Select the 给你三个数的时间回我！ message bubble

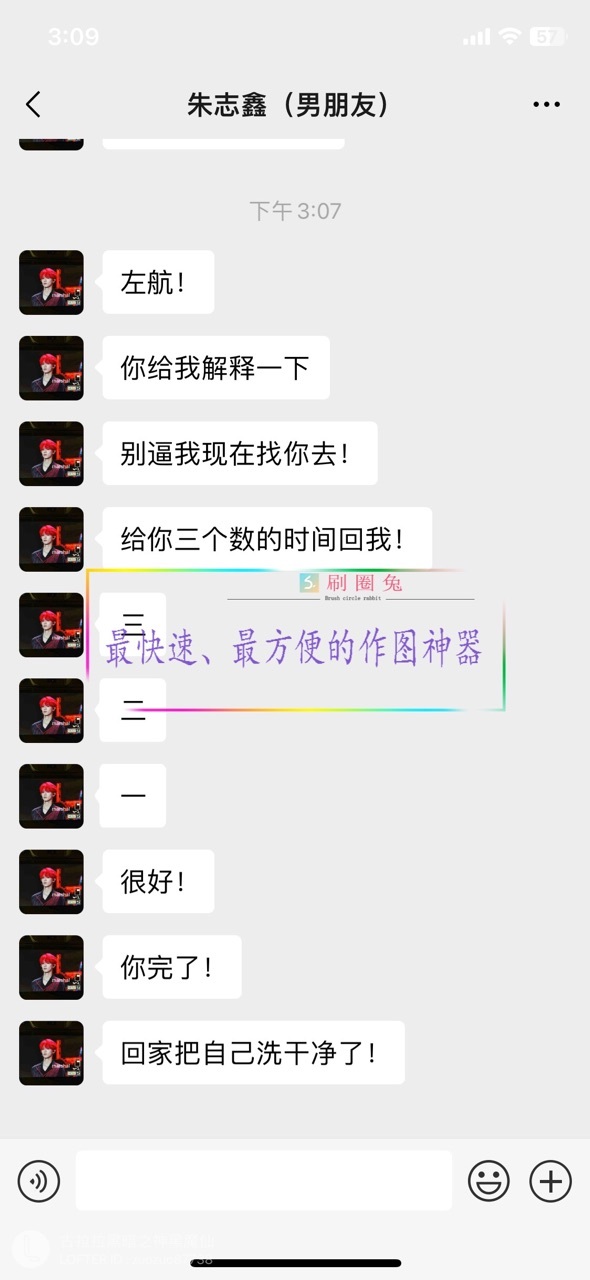coord(267,539)
